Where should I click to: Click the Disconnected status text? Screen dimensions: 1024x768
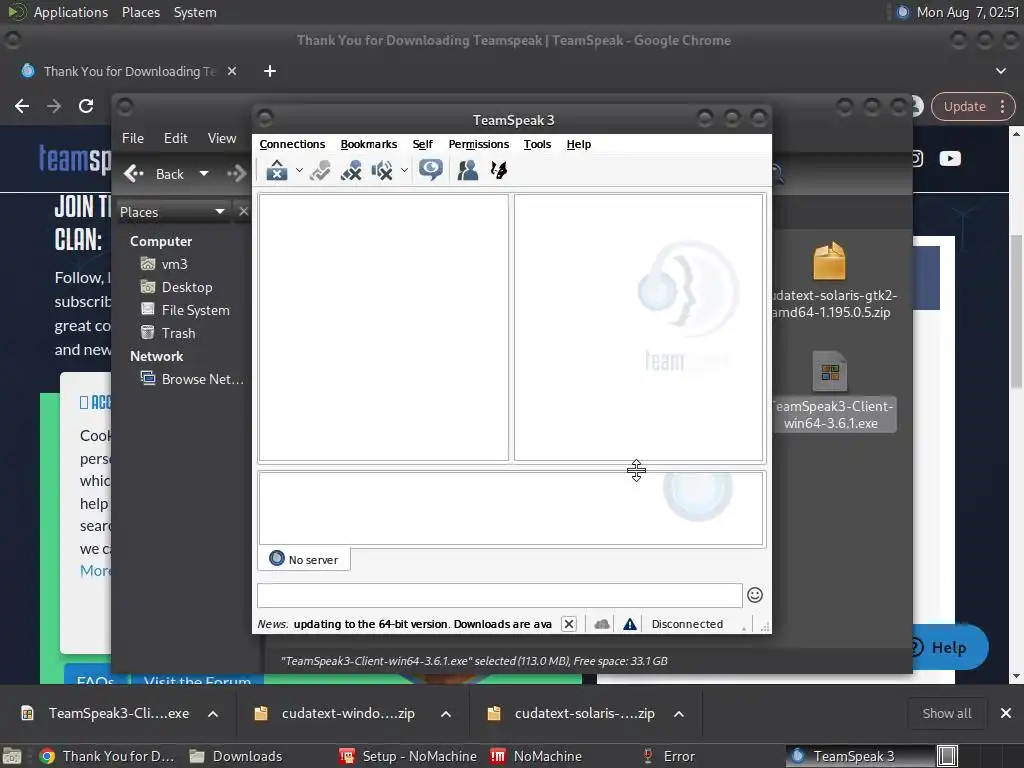(x=687, y=624)
